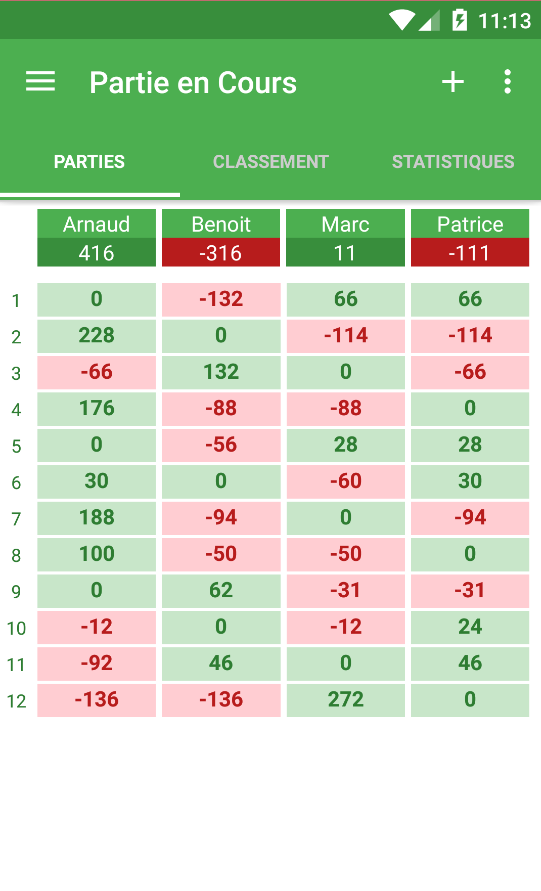Viewport: 541px width, 891px height.
Task: Tap the battery charging icon
Action: pyautogui.click(x=459, y=20)
